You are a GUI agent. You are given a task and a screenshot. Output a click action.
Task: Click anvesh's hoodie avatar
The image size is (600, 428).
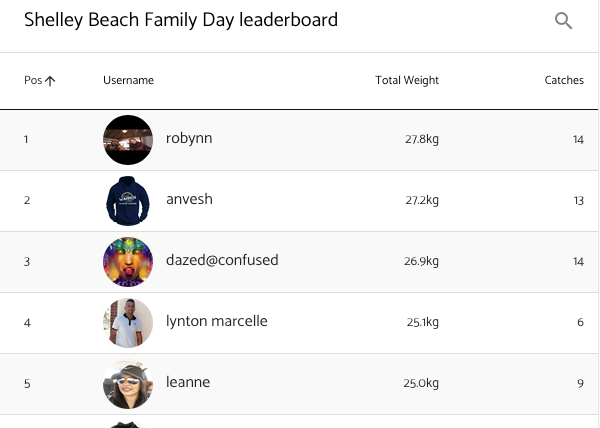[128, 200]
